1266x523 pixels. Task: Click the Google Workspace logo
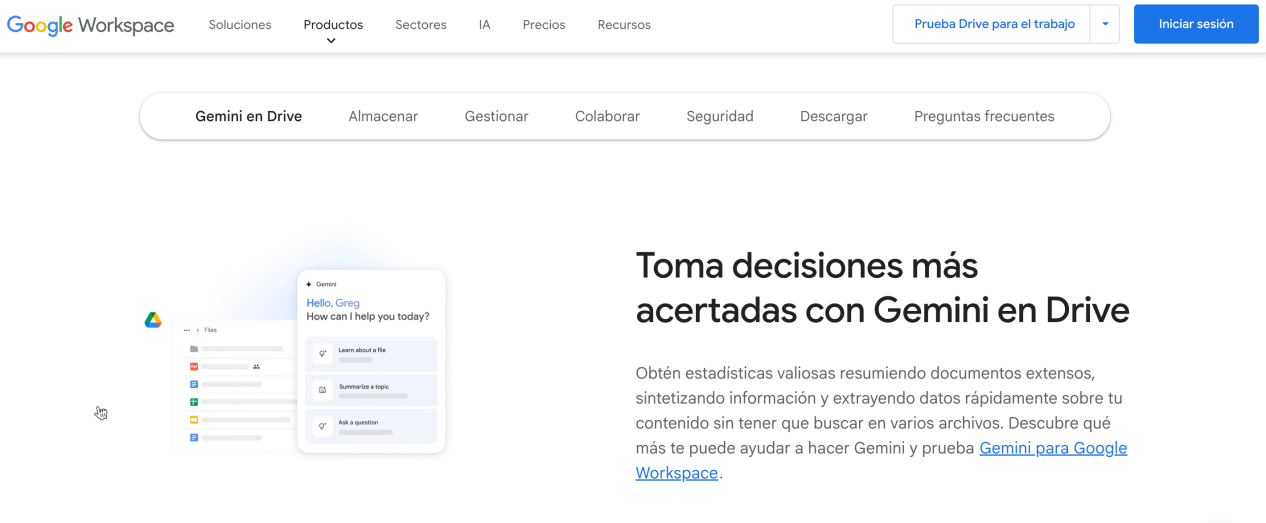[x=91, y=25]
